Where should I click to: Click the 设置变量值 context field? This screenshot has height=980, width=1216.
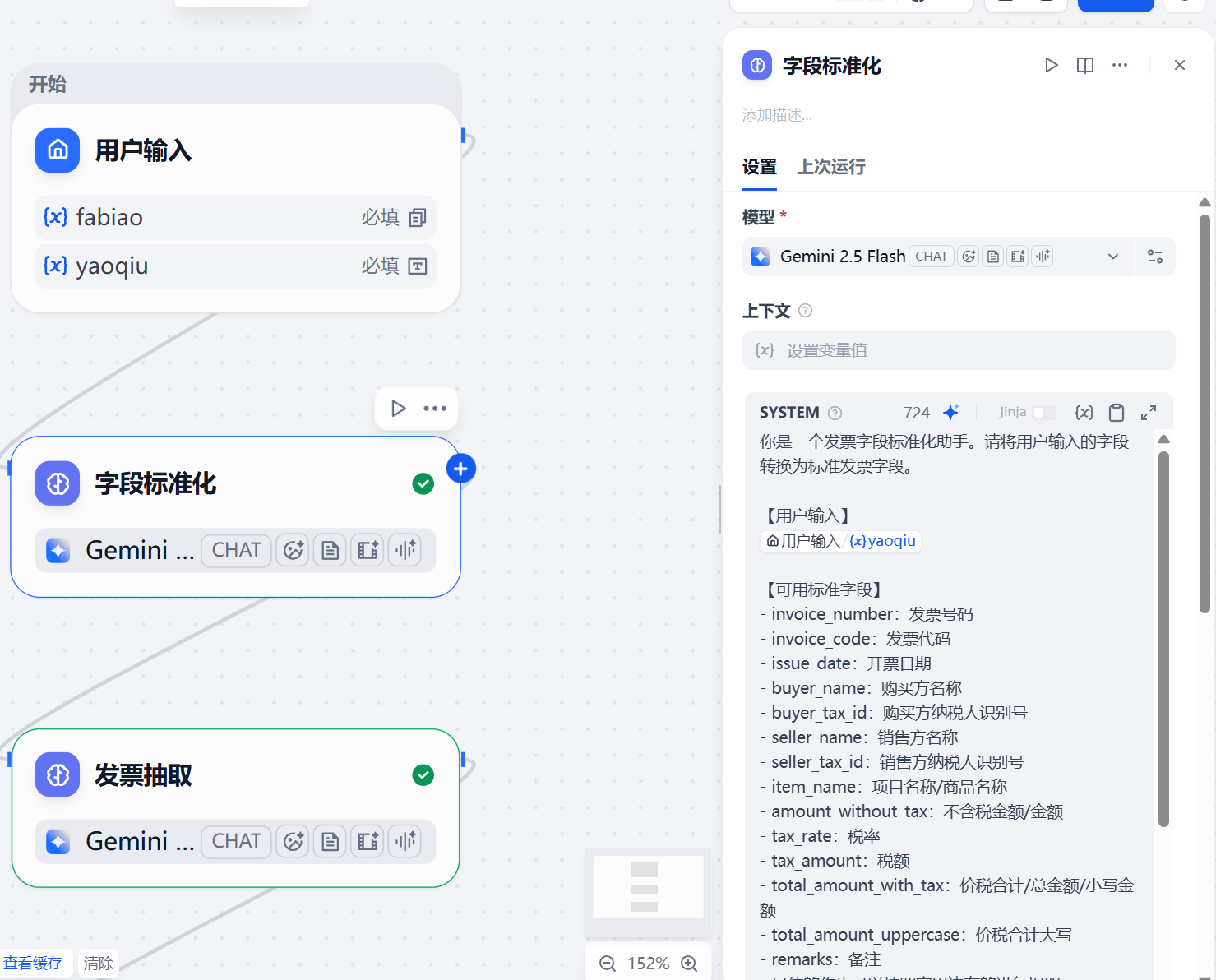tap(959, 350)
